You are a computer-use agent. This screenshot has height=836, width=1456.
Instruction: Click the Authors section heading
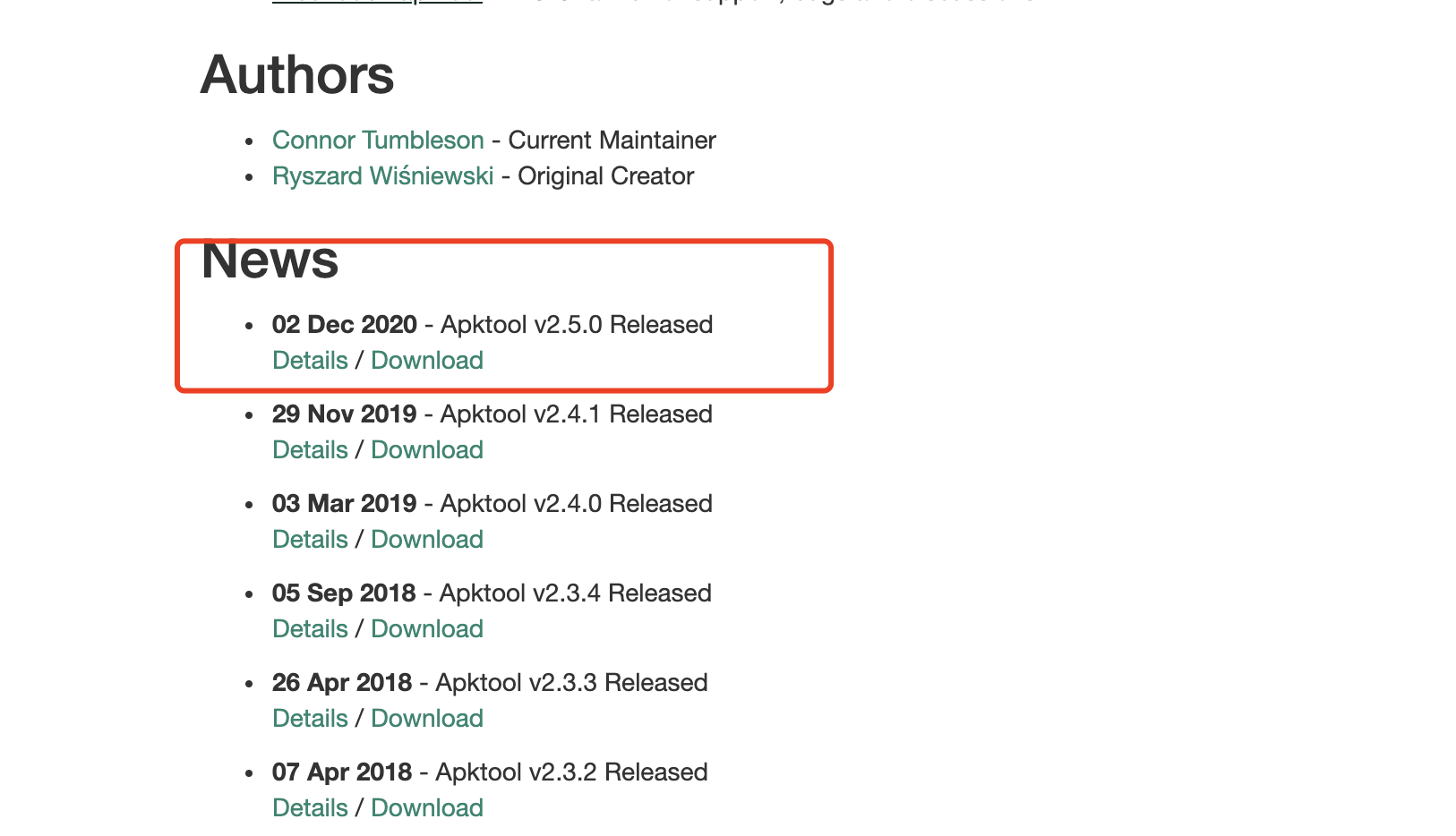(x=297, y=75)
